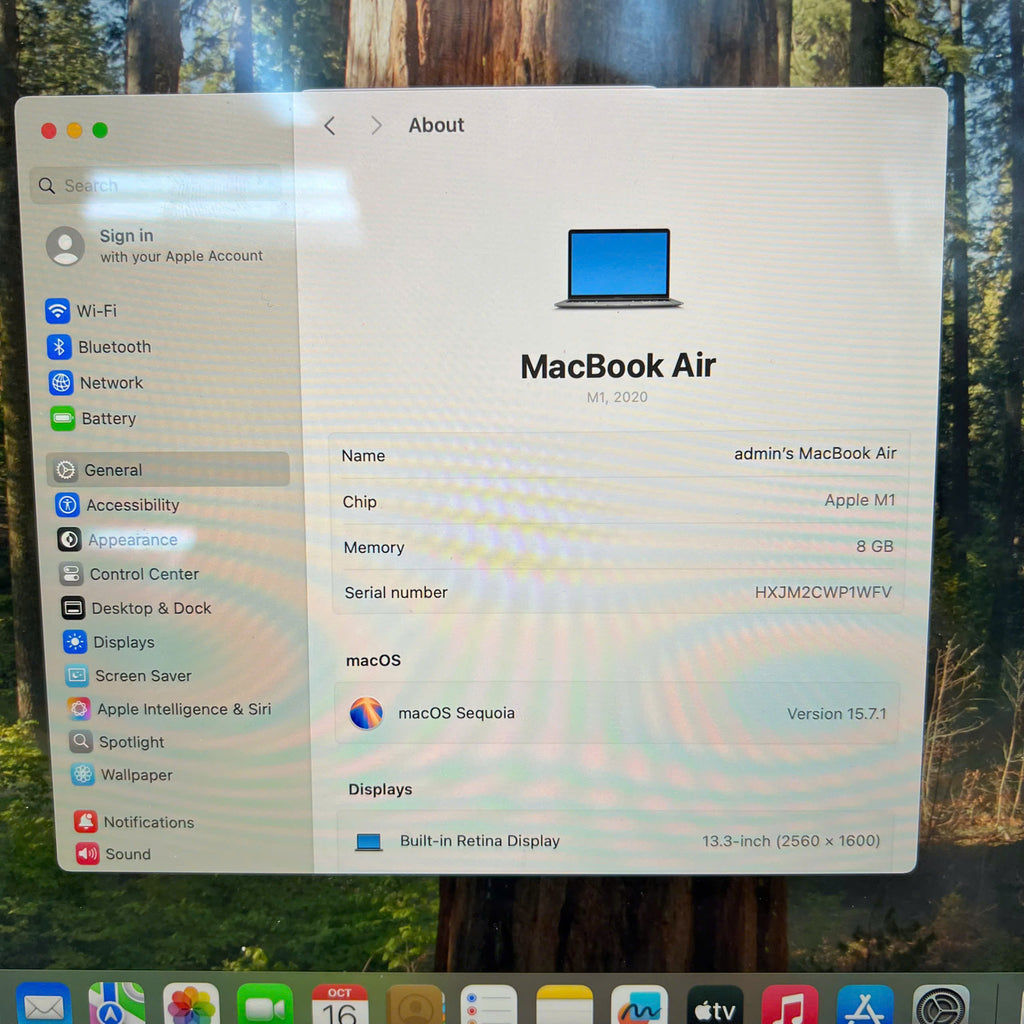
Task: Click the macOS Sequoia version row
Action: (x=617, y=713)
